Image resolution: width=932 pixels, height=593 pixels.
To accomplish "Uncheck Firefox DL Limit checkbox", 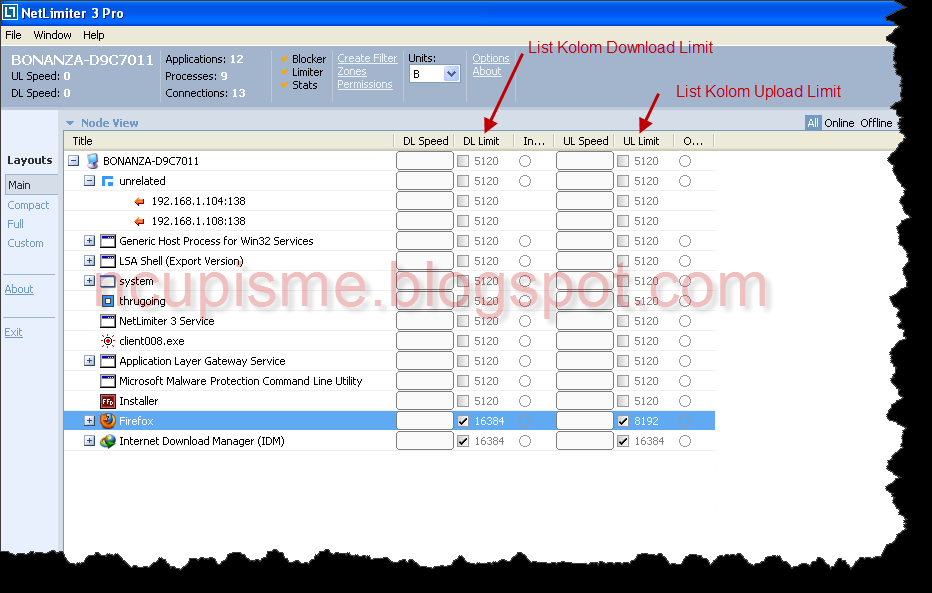I will coord(463,421).
